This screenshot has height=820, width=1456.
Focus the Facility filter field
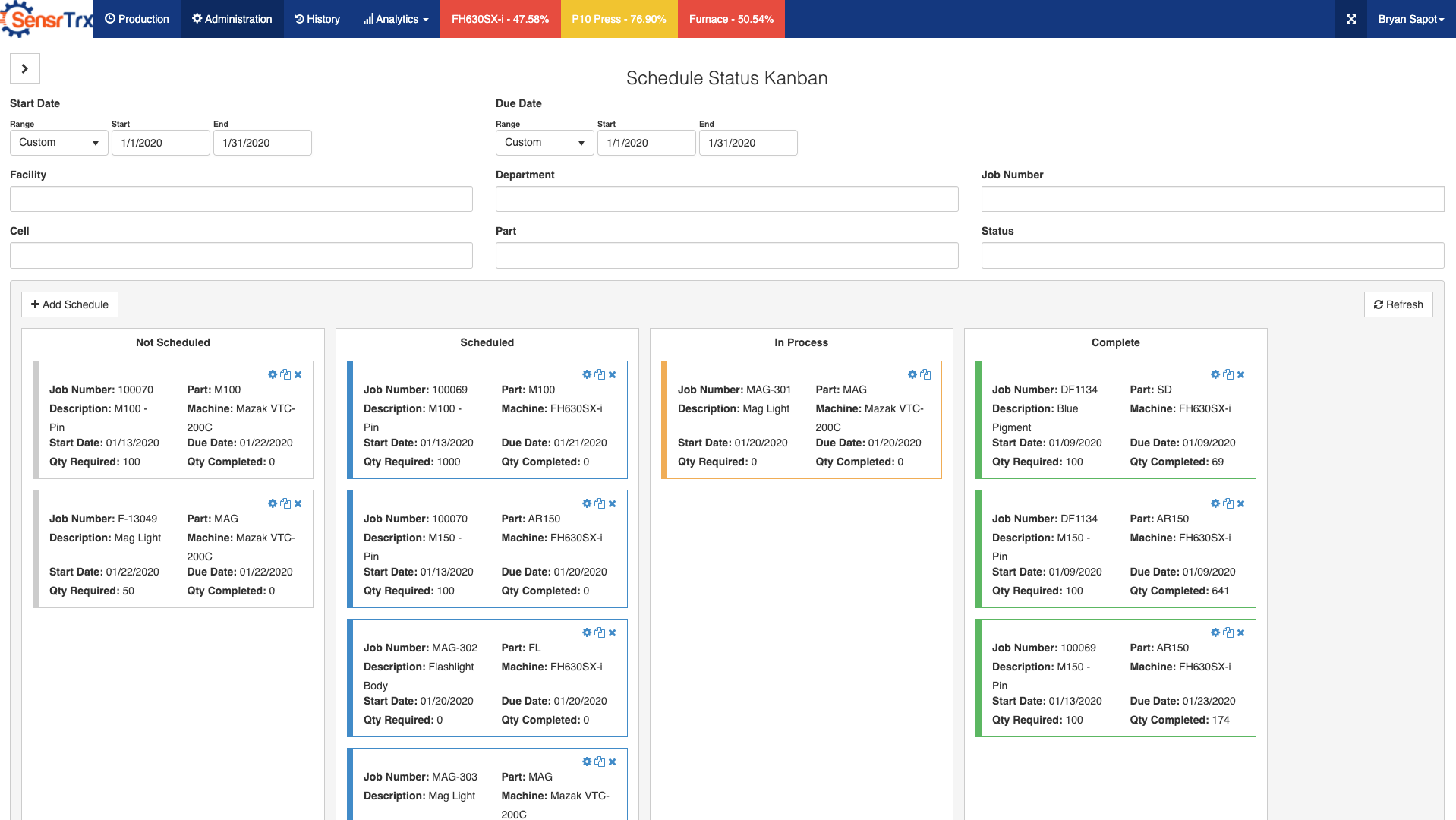tap(241, 199)
